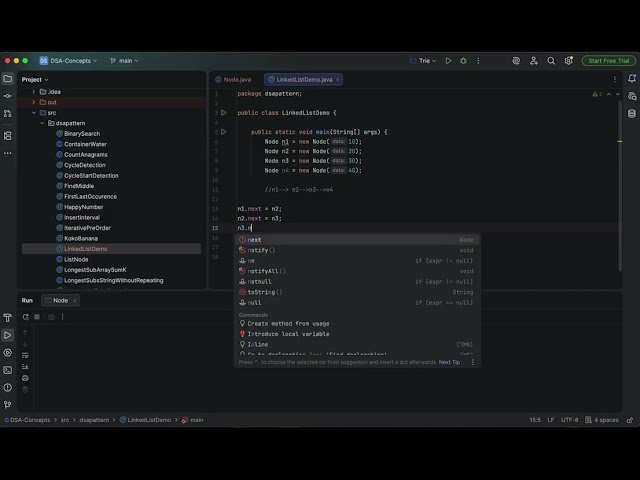
Task: Collapse the src folder
Action: point(34,113)
